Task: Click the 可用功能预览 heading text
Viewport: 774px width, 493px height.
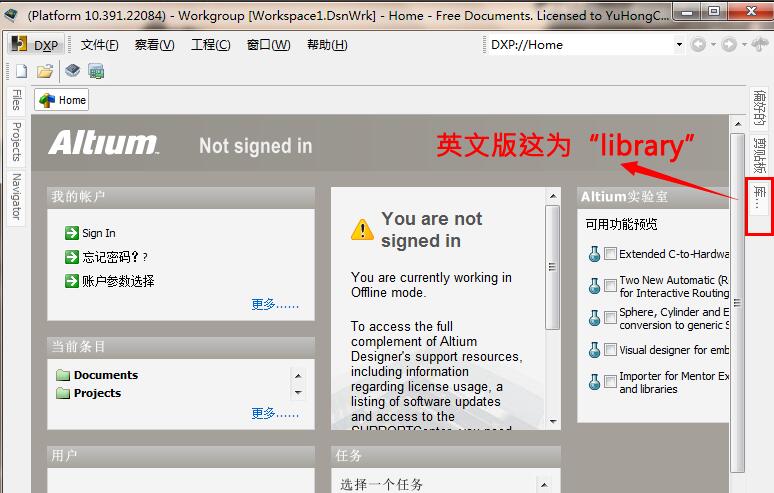Action: click(x=621, y=225)
